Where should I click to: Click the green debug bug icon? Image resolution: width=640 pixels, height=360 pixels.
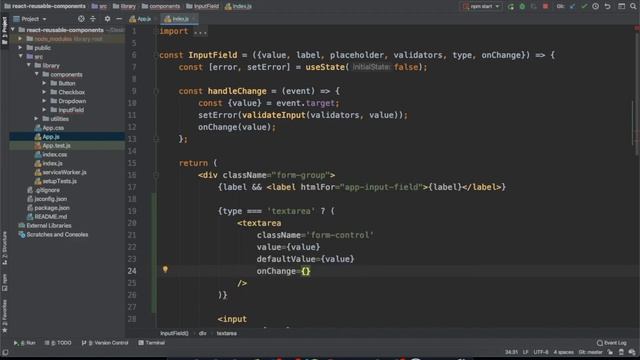(x=522, y=7)
